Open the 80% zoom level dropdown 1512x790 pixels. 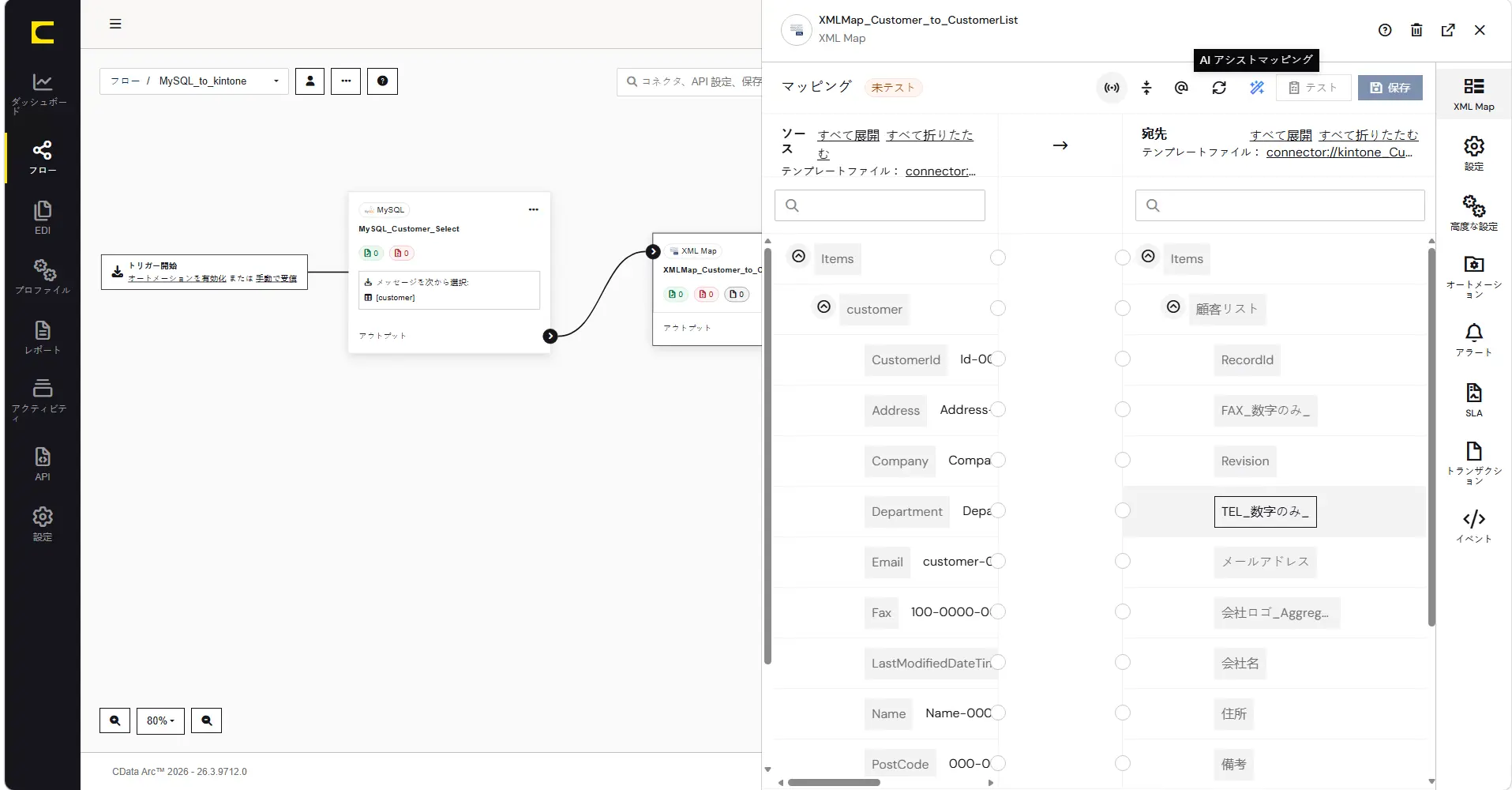pos(160,720)
